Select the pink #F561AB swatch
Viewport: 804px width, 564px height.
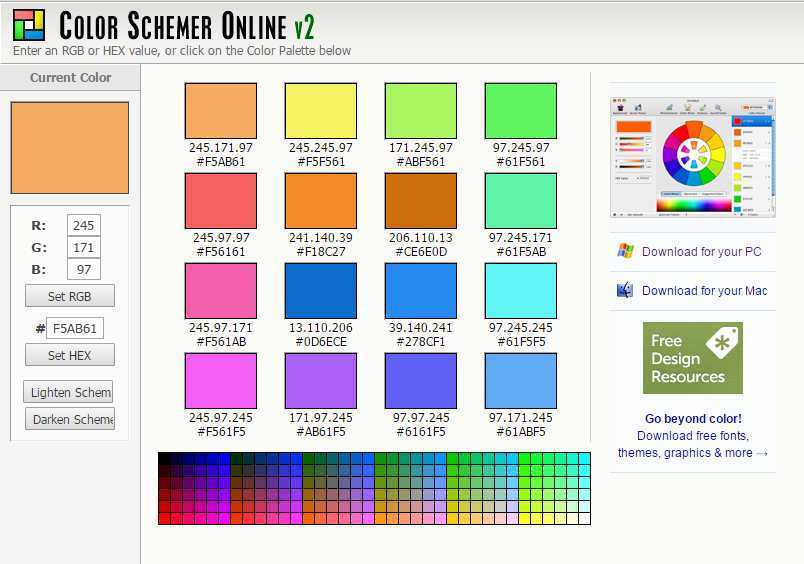pyautogui.click(x=221, y=291)
